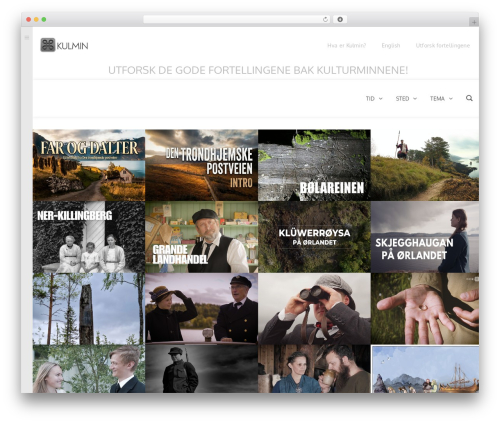Open the Bølareinen story thumbnail
This screenshot has height=423, width=500.
pyautogui.click(x=314, y=165)
